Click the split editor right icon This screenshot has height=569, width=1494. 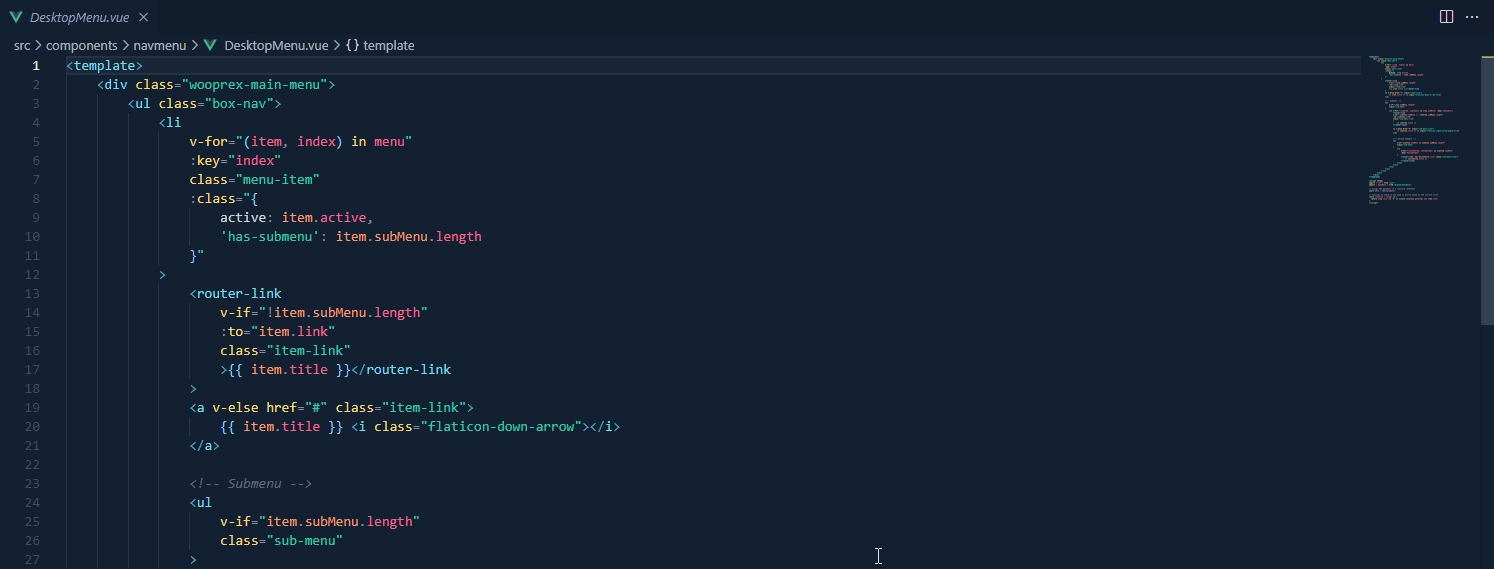(x=1446, y=17)
